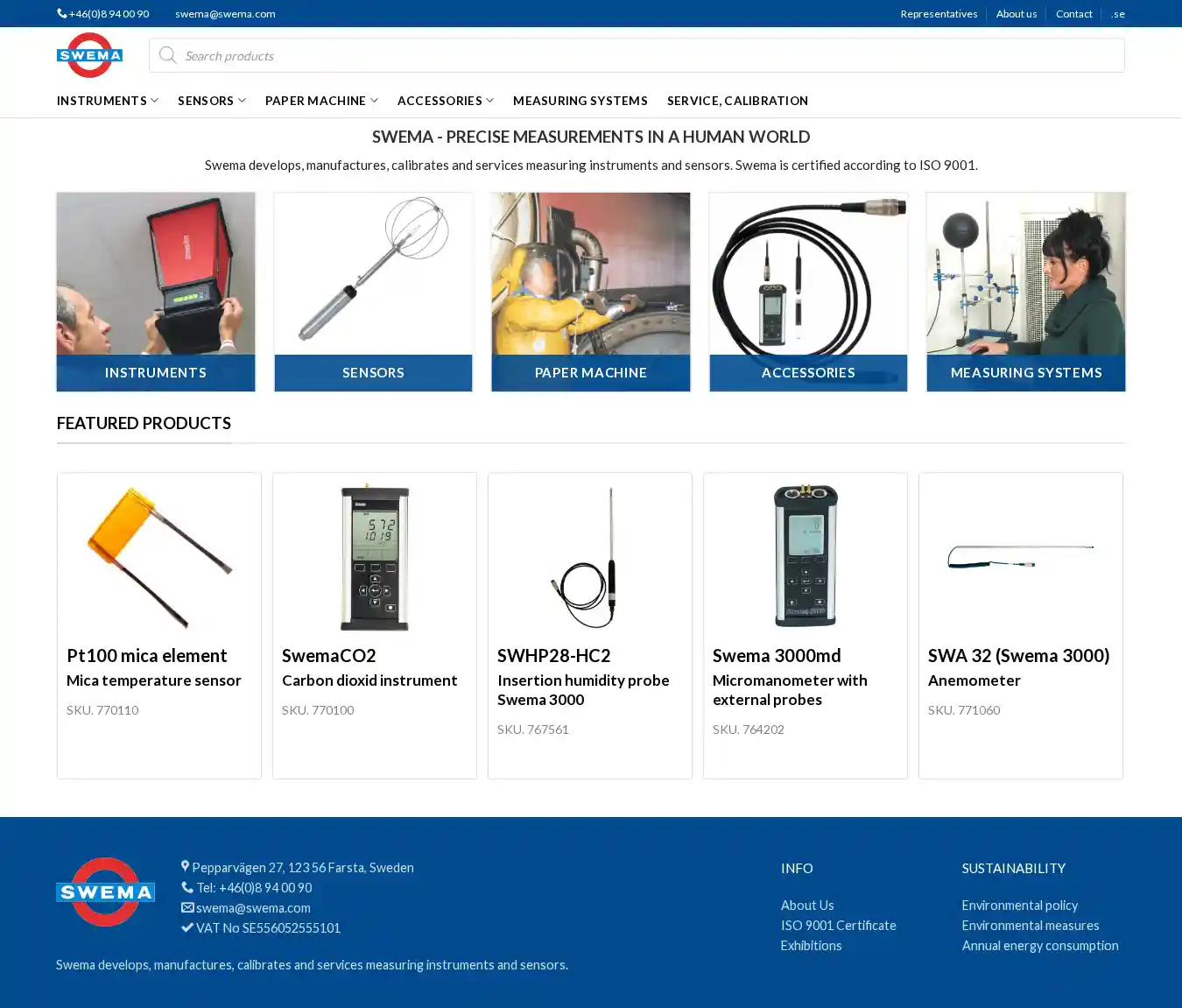The width and height of the screenshot is (1182, 1008).
Task: Click the checkmark icon beside VAT No
Action: click(187, 927)
